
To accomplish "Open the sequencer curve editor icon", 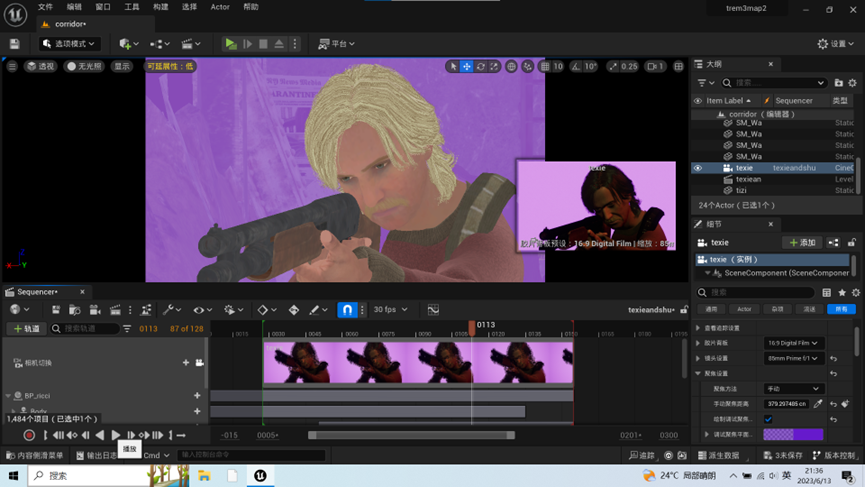I will (433, 310).
